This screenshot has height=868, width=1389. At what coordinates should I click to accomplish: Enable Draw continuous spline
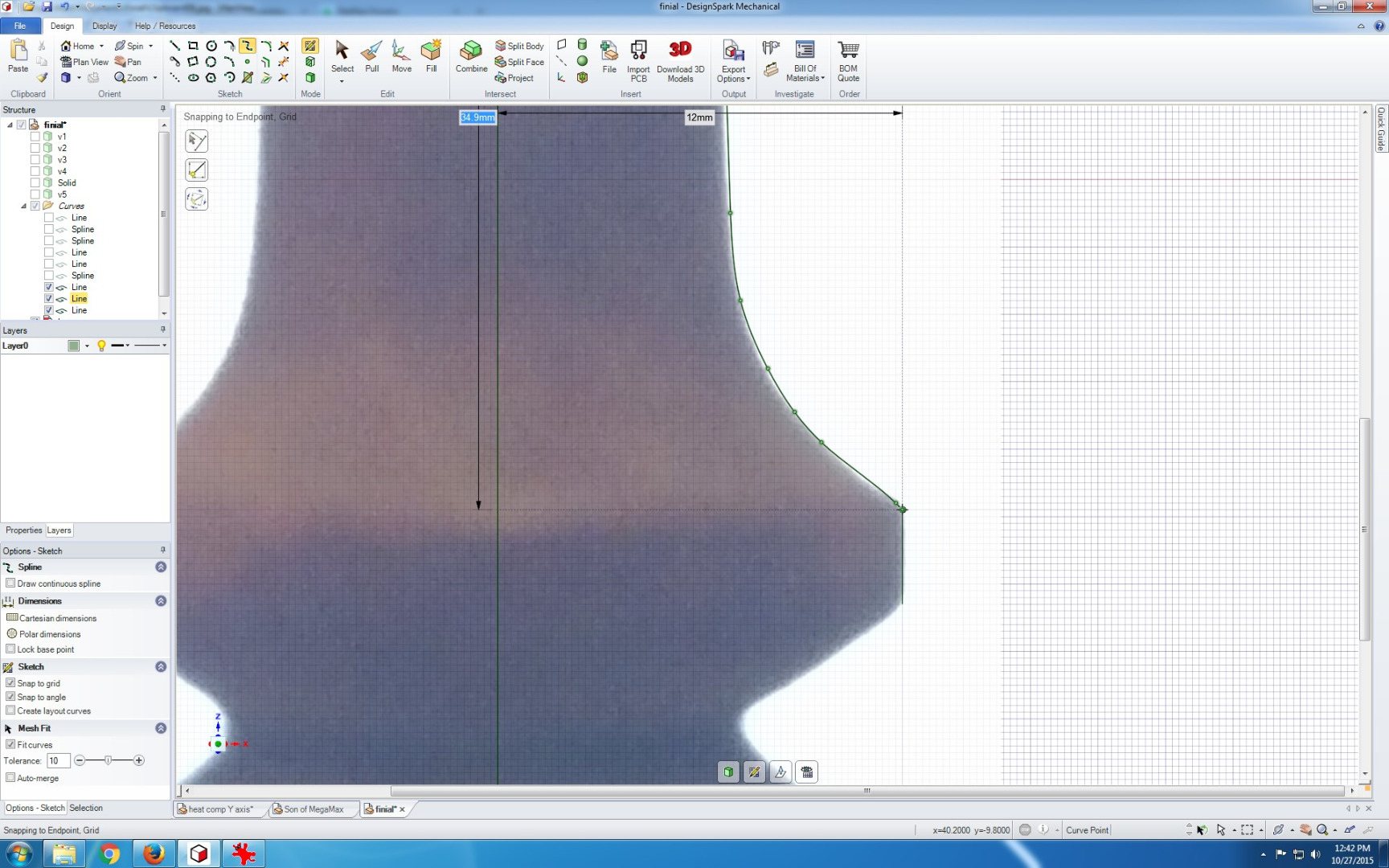point(10,583)
